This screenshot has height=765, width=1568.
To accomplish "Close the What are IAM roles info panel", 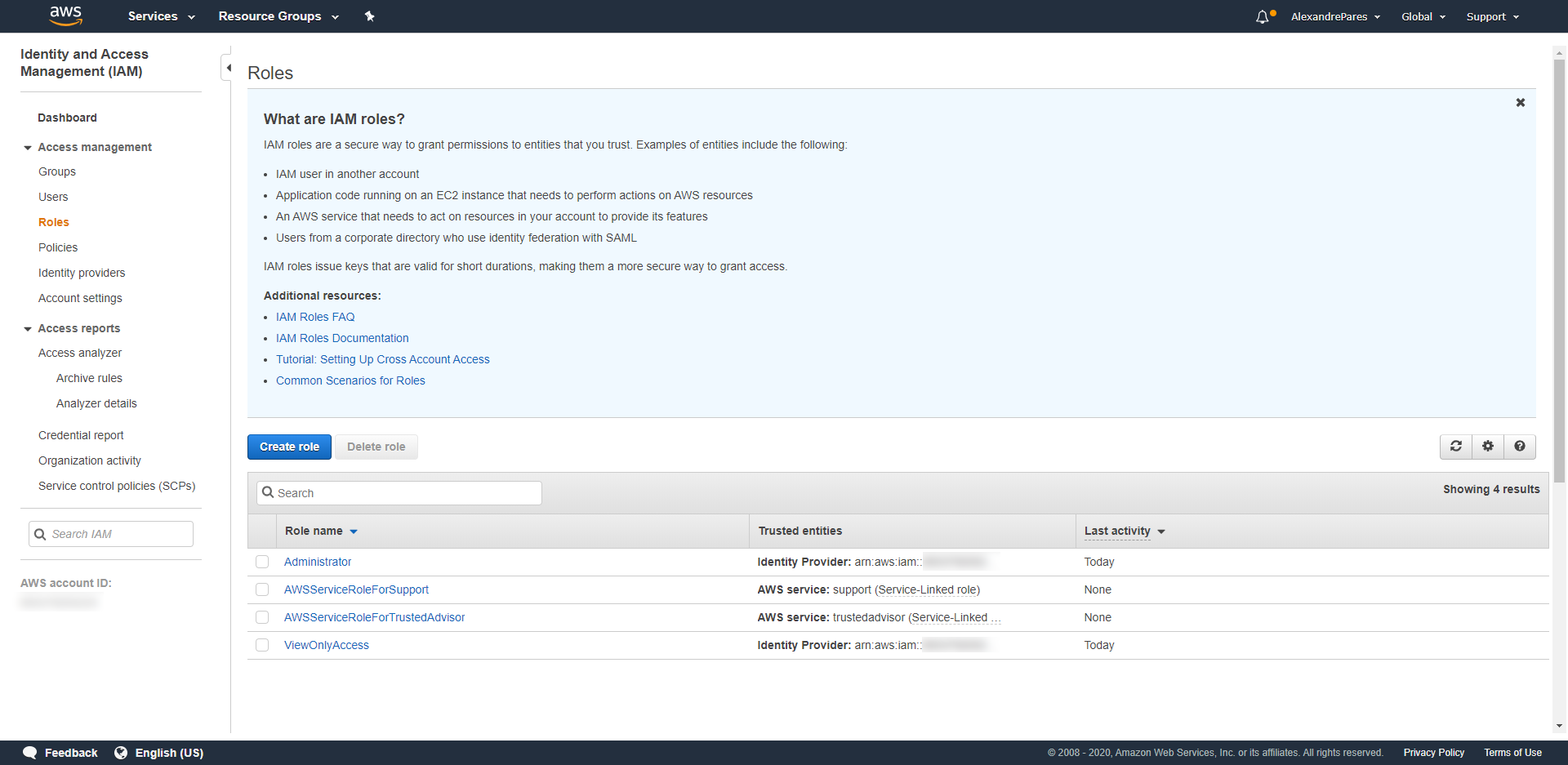I will tap(1521, 103).
